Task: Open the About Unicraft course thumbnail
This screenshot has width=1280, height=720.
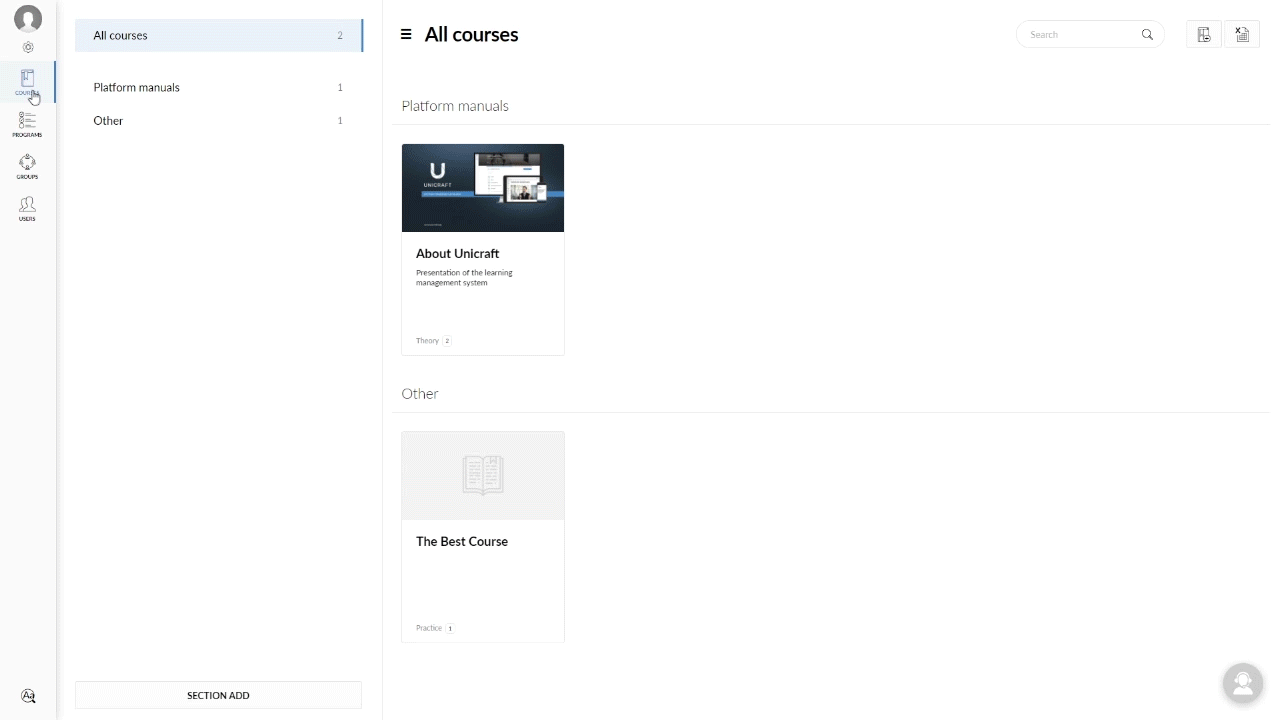Action: coord(483,188)
